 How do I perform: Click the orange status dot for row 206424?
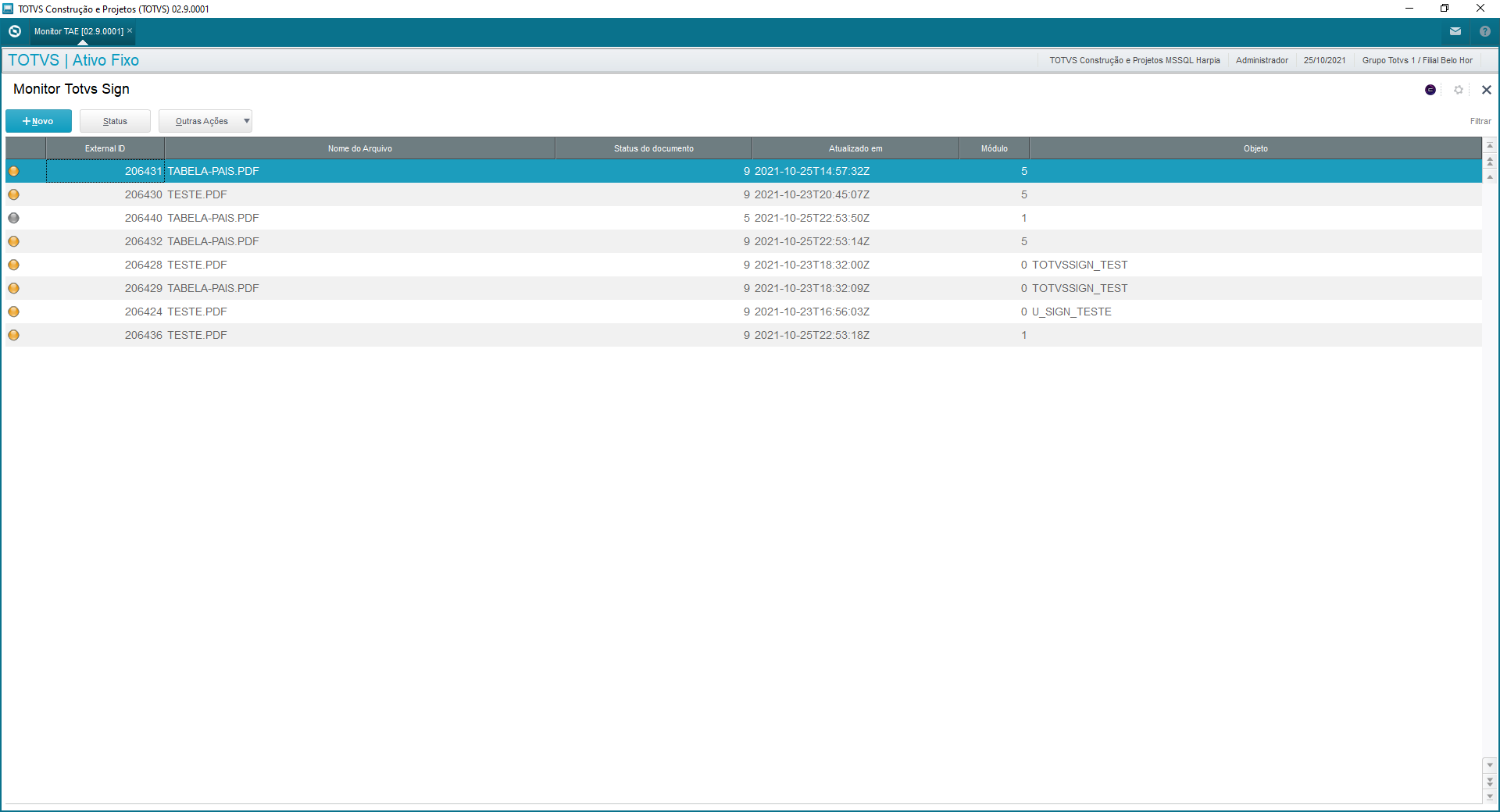13,312
